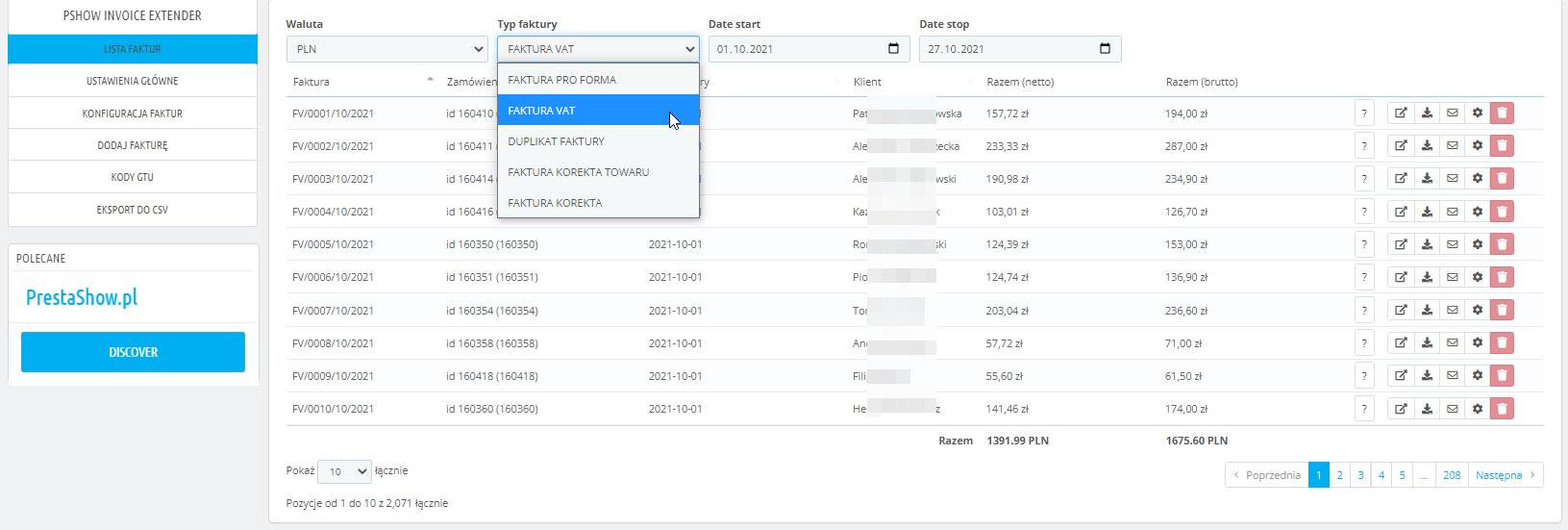Choose FAKTURA KOREKTA TOWARU option
The width and height of the screenshot is (1568, 530).
click(x=598, y=172)
